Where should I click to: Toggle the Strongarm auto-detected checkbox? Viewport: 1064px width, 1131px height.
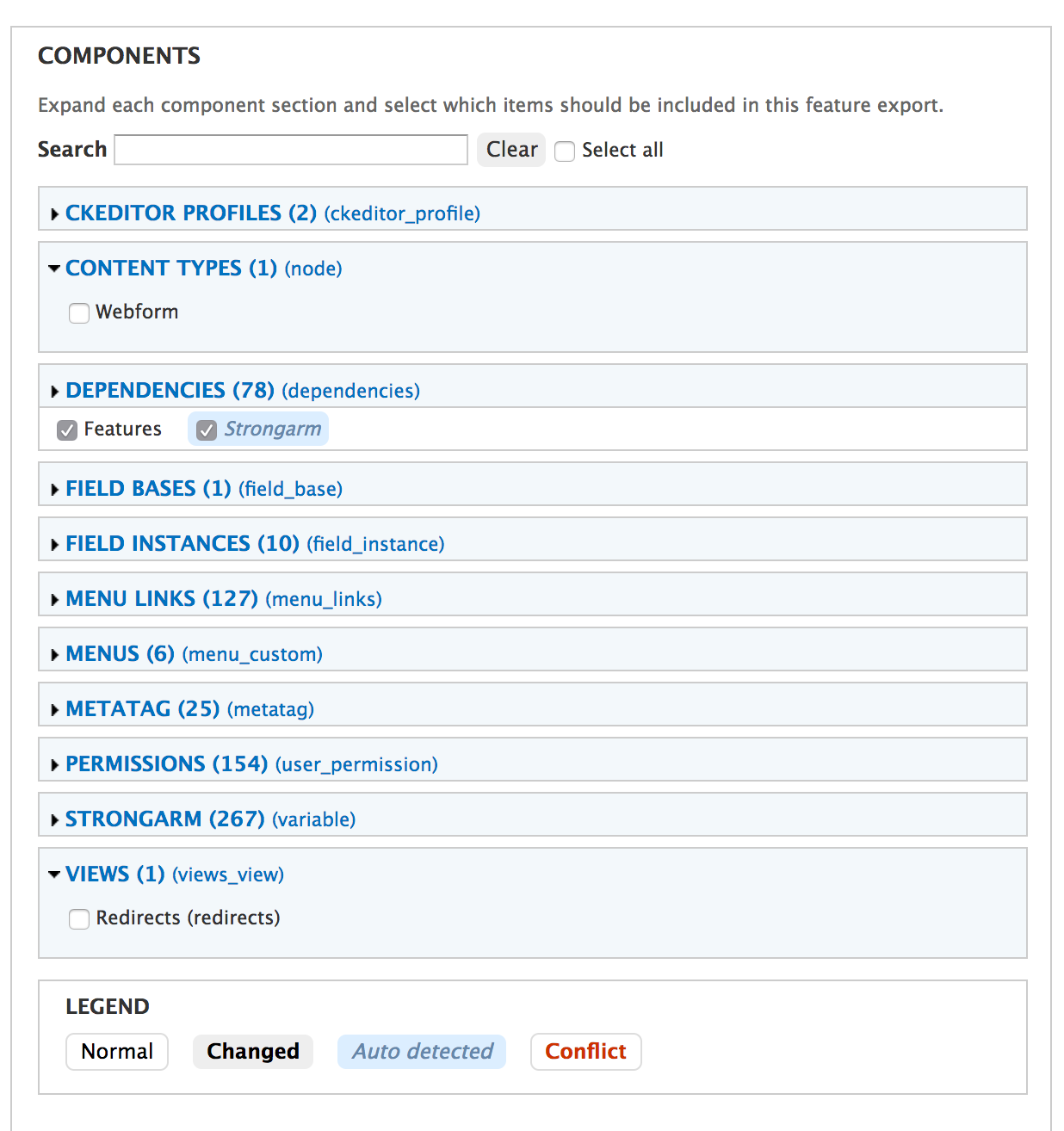click(x=207, y=430)
